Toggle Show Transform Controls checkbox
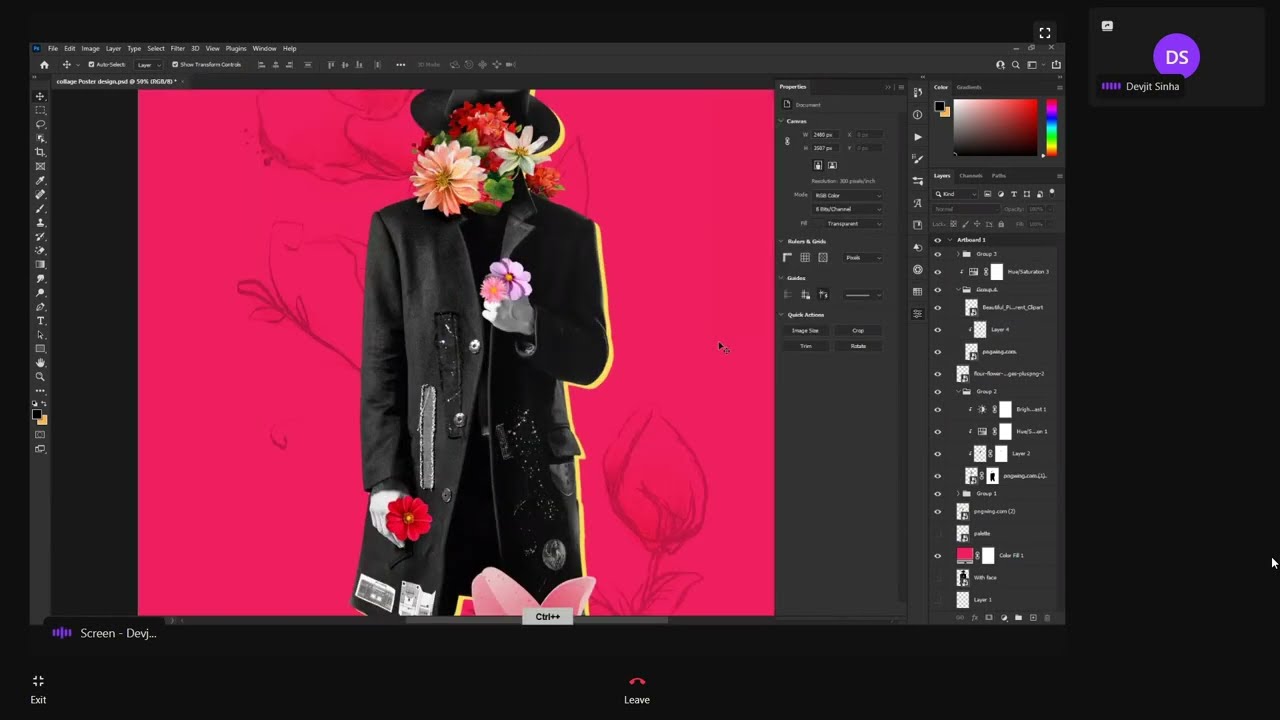 [175, 65]
